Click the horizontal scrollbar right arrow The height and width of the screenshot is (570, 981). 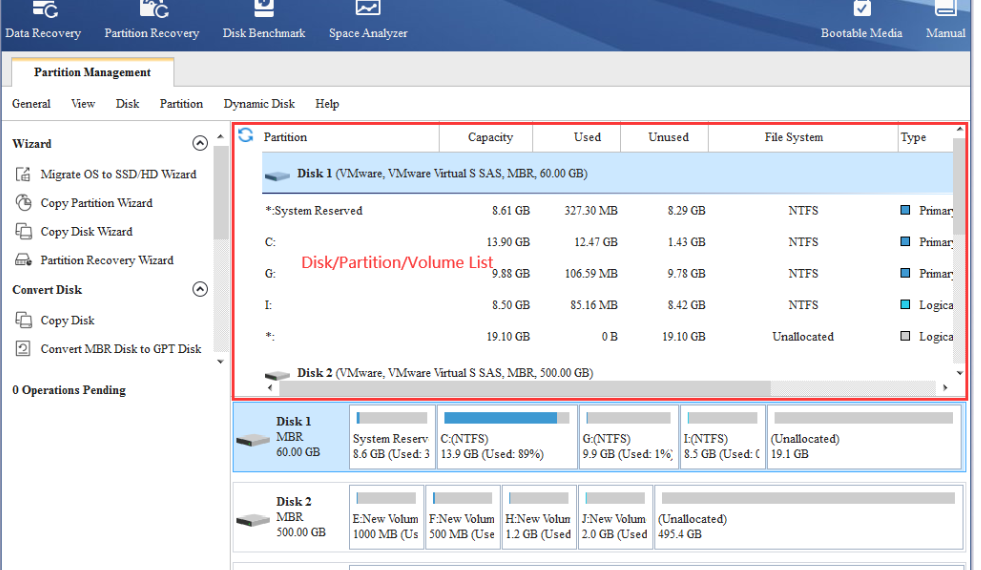pyautogui.click(x=945, y=388)
